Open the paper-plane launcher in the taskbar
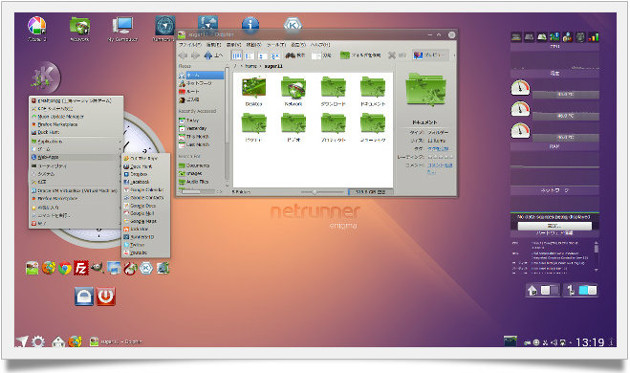Screen dimensions: 630x373 pyautogui.click(x=22, y=342)
